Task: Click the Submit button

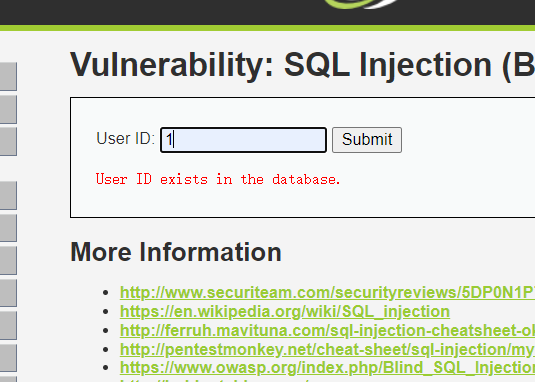Action: (367, 140)
